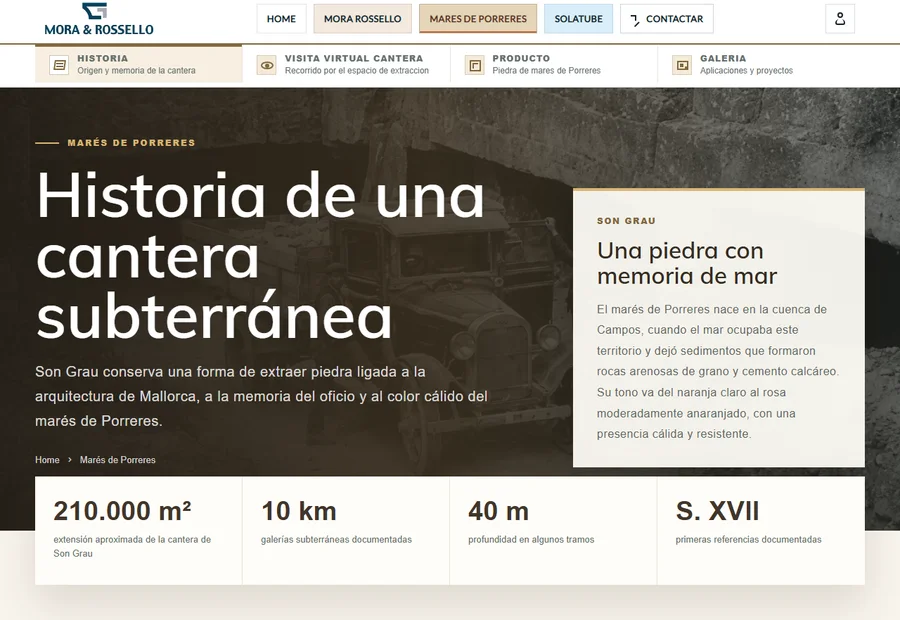900x620 pixels.
Task: Click the 'Historia de una cantera subterránea' heading
Action: 261,257
